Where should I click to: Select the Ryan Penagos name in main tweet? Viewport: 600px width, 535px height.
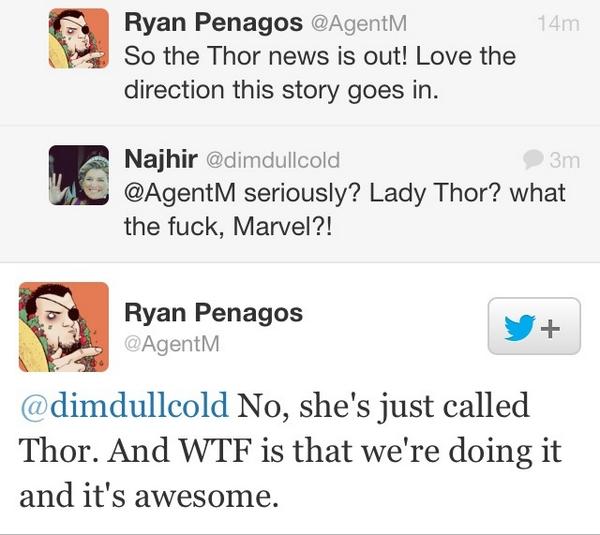[213, 312]
